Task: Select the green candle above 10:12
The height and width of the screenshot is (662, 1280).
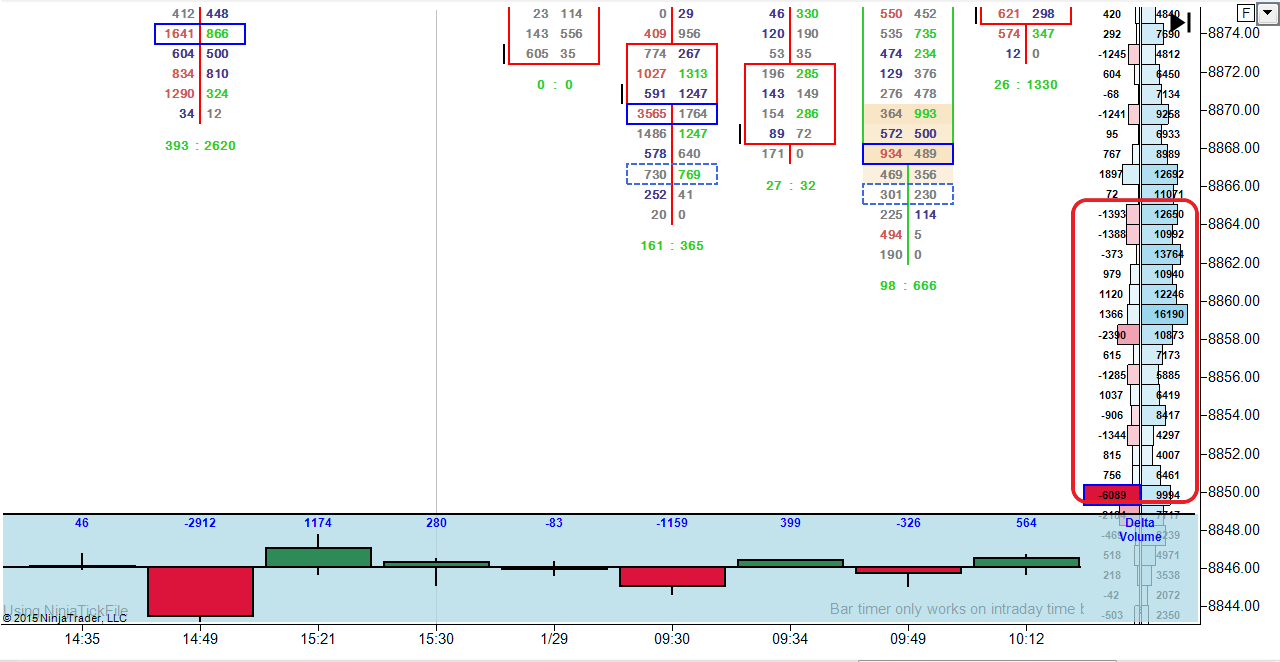Action: pos(1026,562)
